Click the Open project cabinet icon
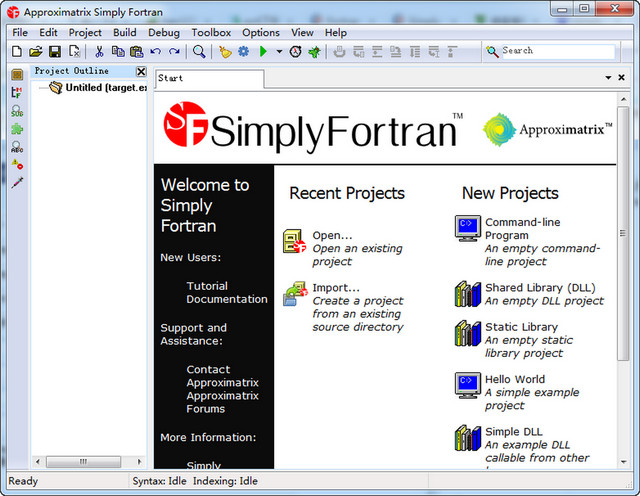This screenshot has height=496, width=640. coord(294,241)
